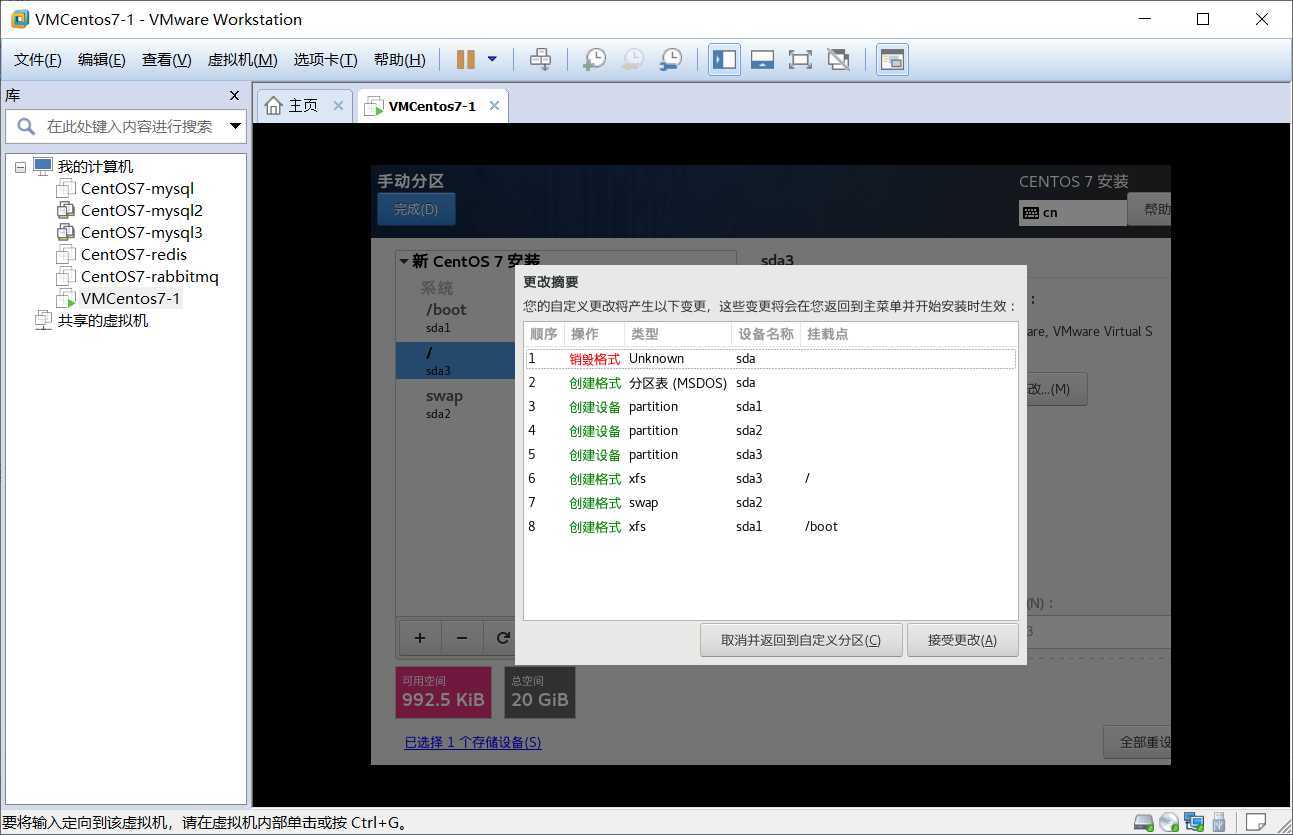Screen dimensions: 1293x835
Task: Enter full screen mode icon
Action: click(800, 60)
